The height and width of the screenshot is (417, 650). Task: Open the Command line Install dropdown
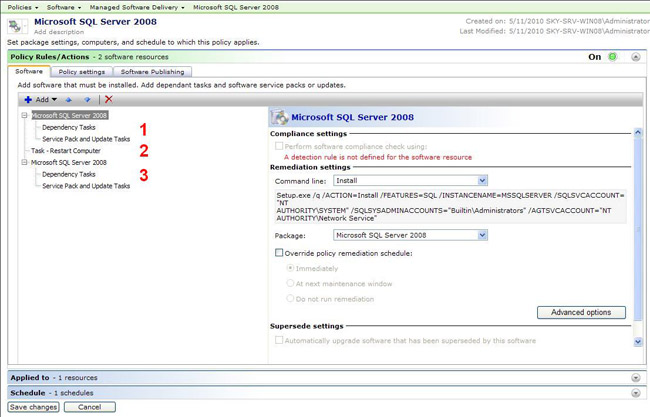(482, 181)
